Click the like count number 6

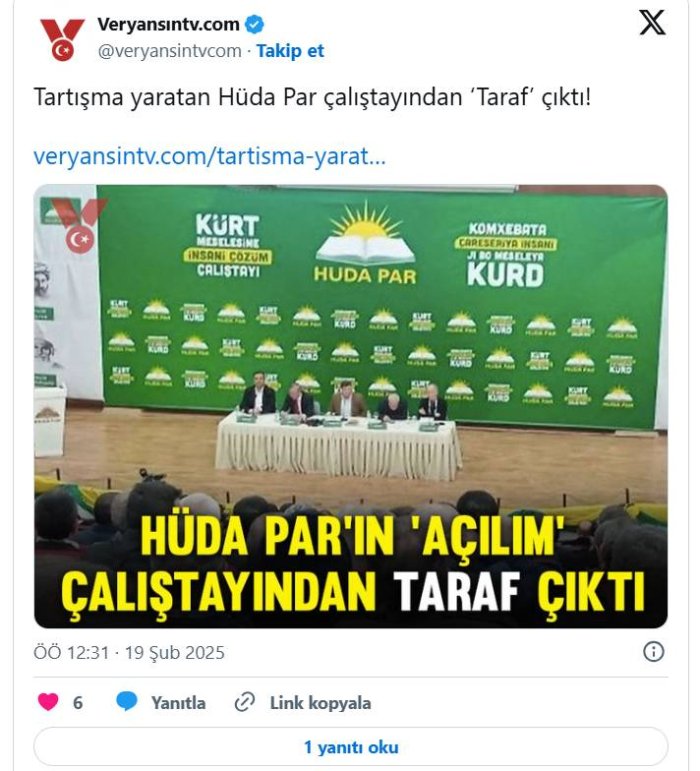[78, 703]
